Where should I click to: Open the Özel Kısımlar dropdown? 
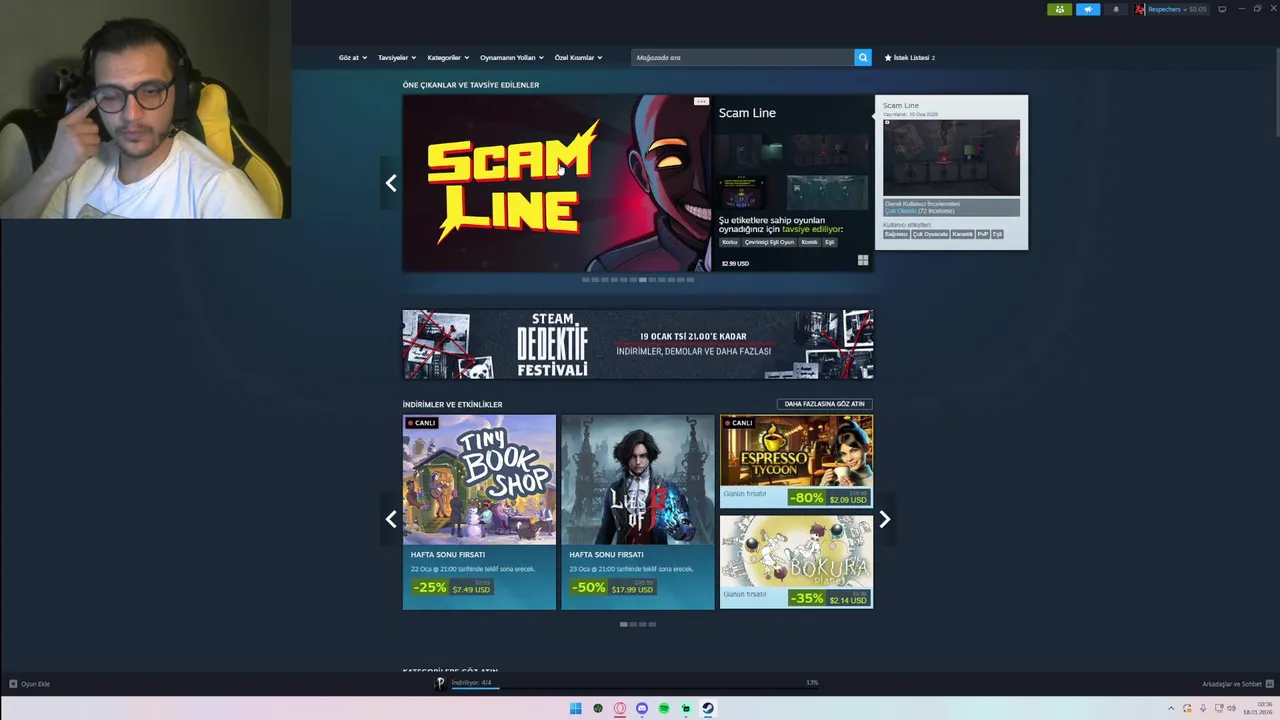click(x=578, y=57)
